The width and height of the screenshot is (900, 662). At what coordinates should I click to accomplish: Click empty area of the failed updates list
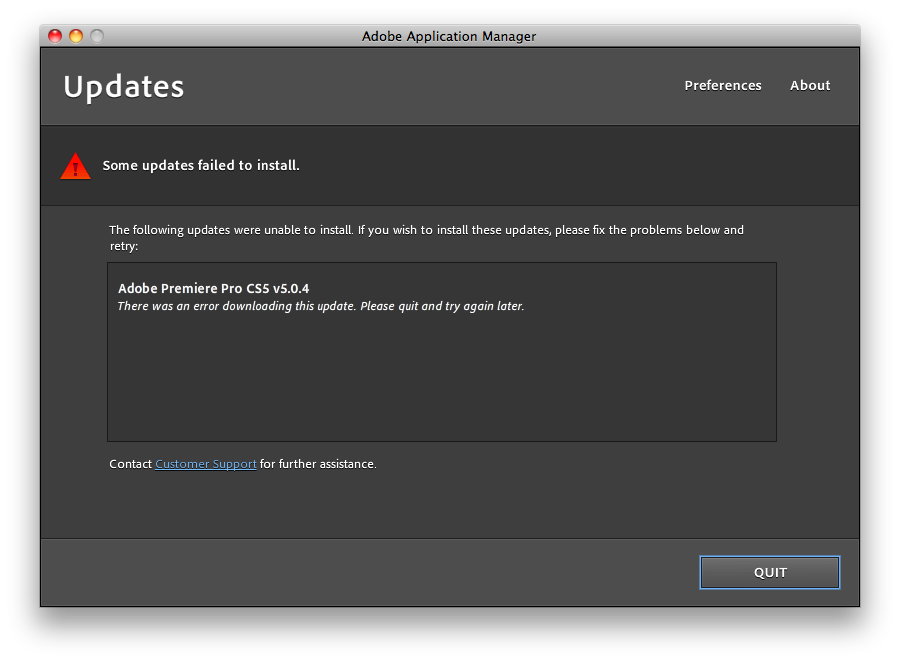click(x=441, y=379)
